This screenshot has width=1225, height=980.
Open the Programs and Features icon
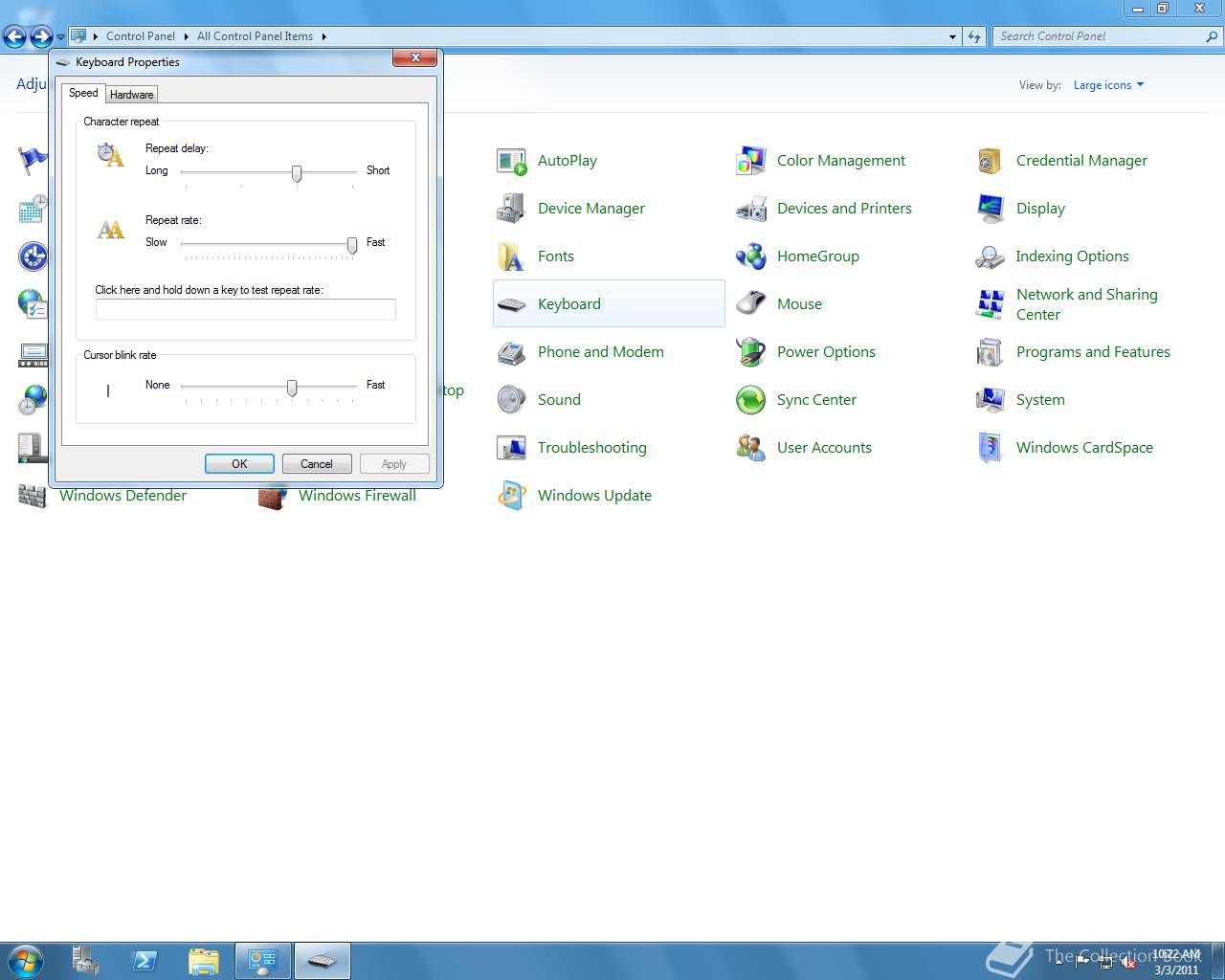pyautogui.click(x=991, y=352)
